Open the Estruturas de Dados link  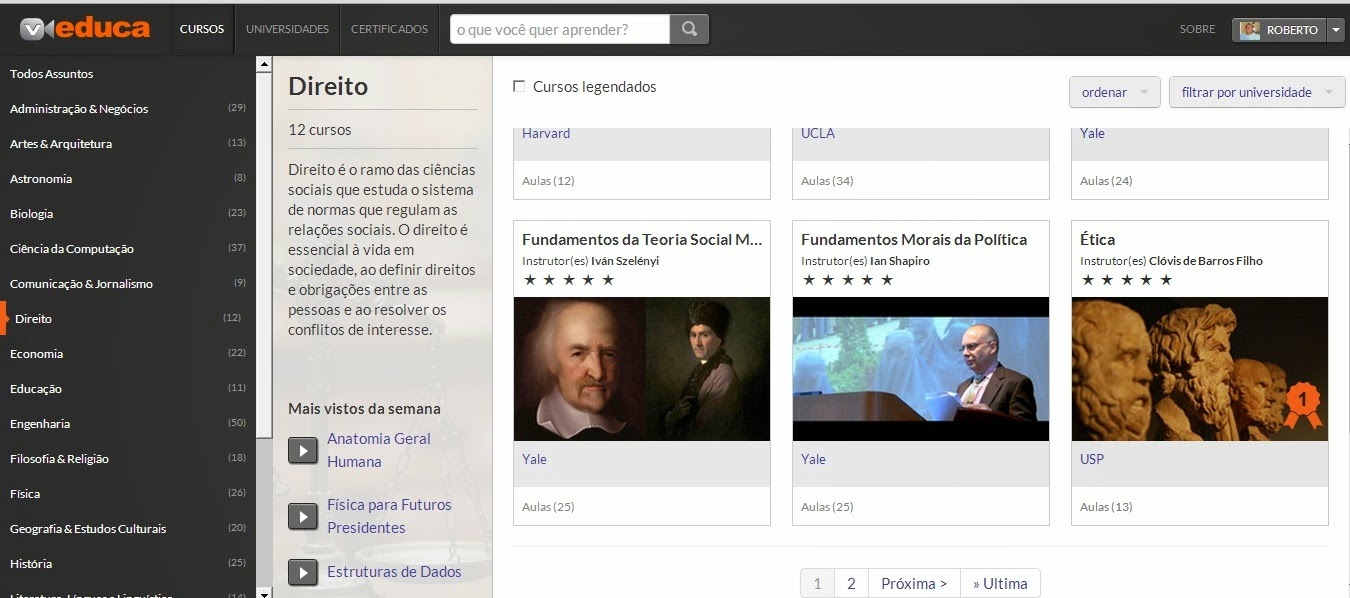pyautogui.click(x=394, y=572)
